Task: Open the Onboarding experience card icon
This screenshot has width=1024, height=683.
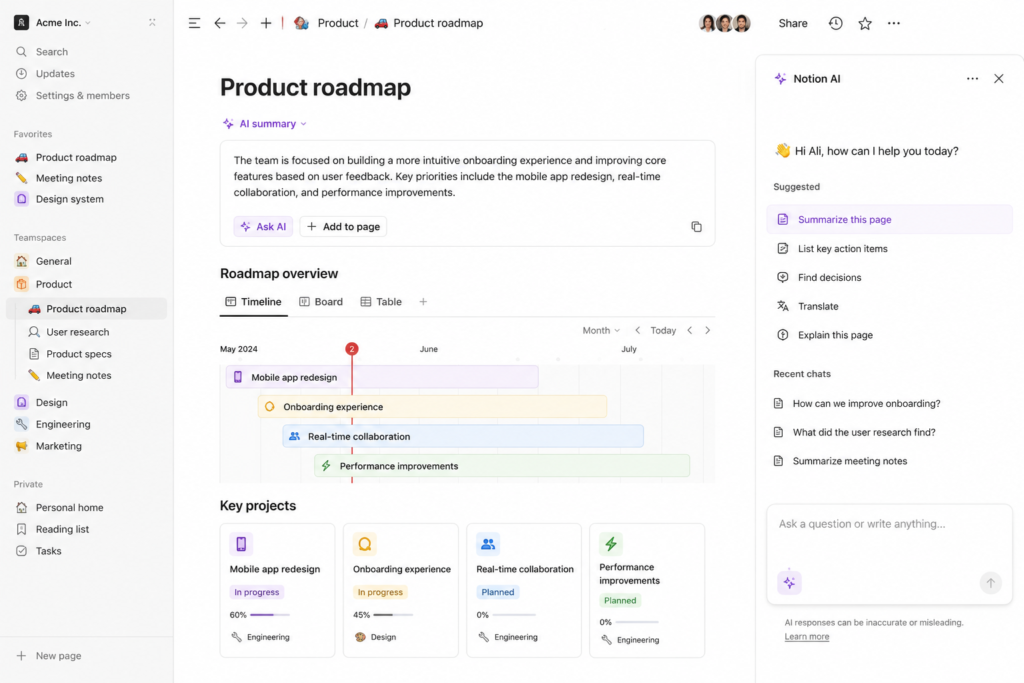Action: click(x=364, y=543)
